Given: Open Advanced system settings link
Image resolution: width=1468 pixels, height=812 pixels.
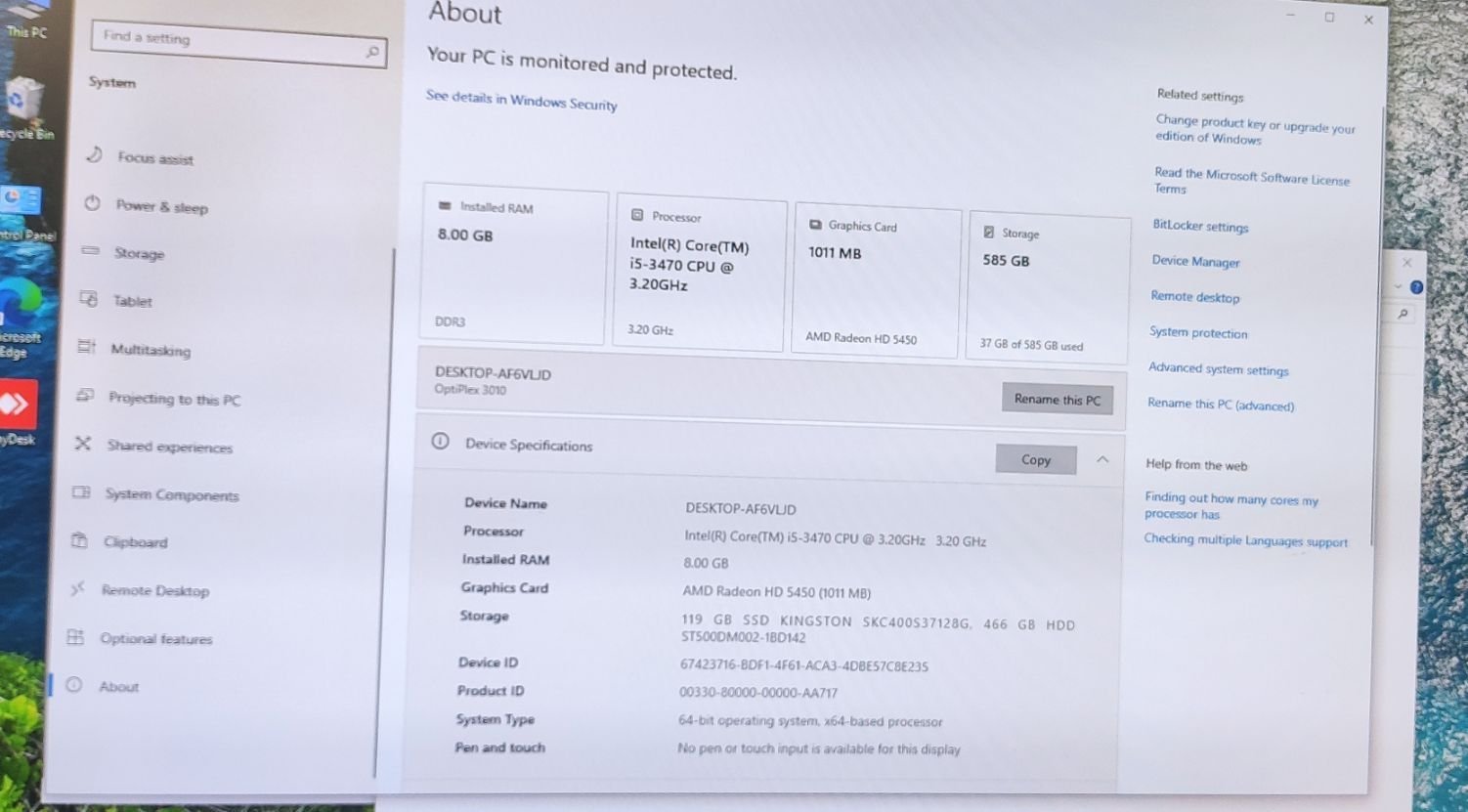Looking at the screenshot, I should click(1218, 368).
